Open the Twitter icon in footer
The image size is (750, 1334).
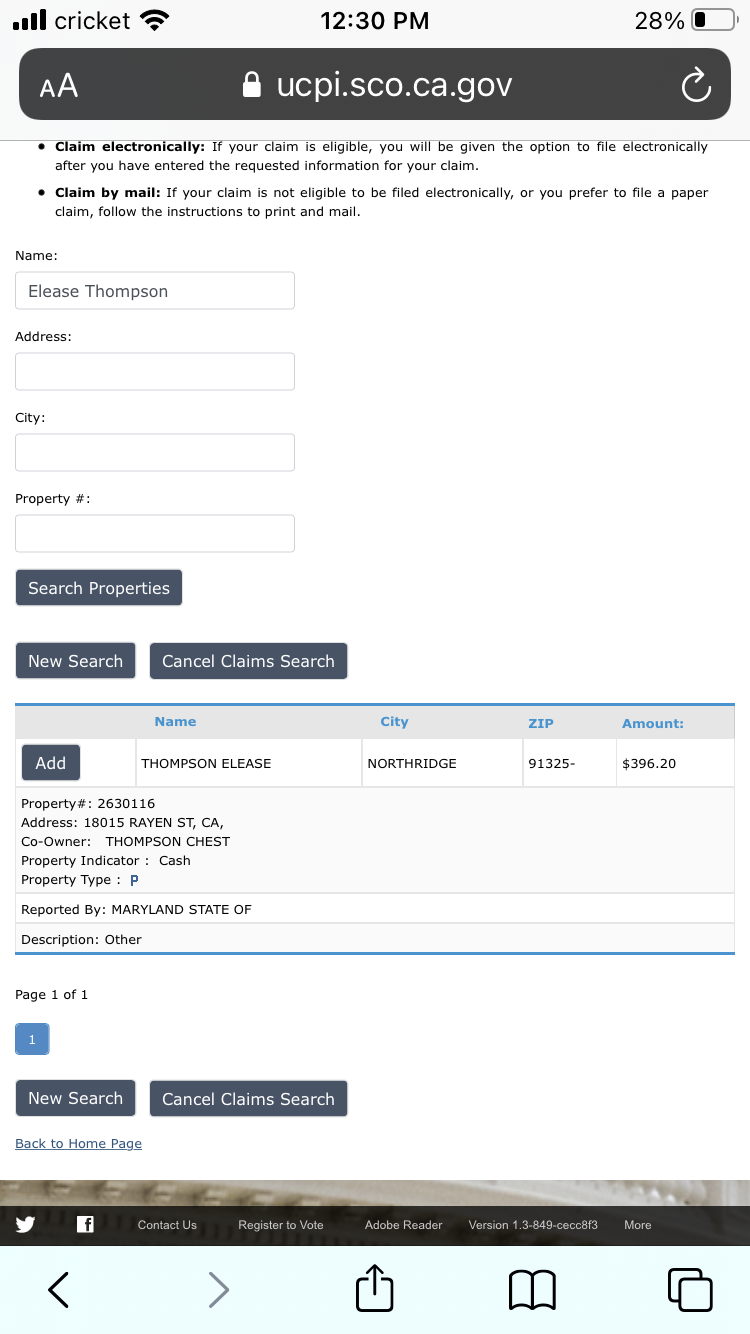(x=25, y=1224)
